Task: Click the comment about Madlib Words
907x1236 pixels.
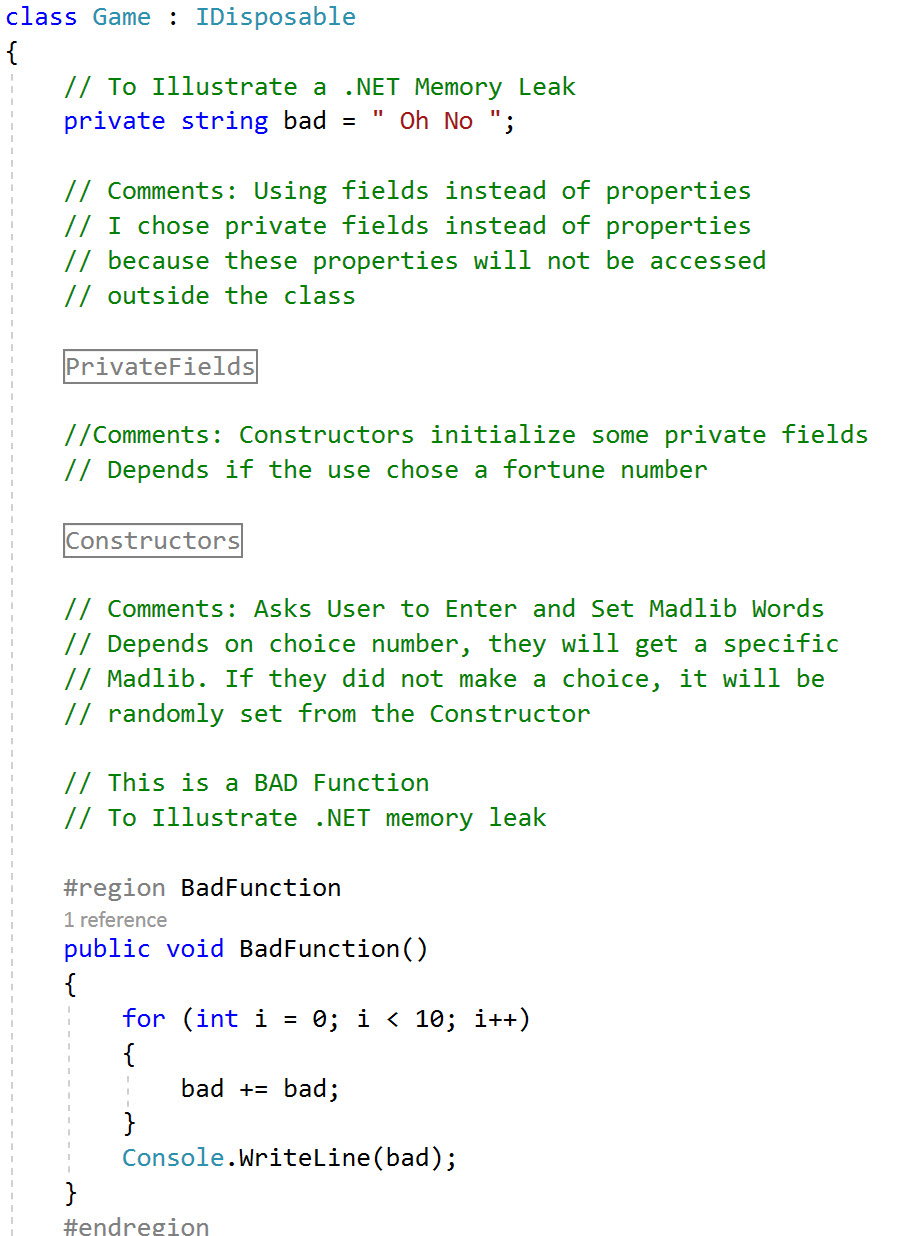Action: click(x=444, y=609)
